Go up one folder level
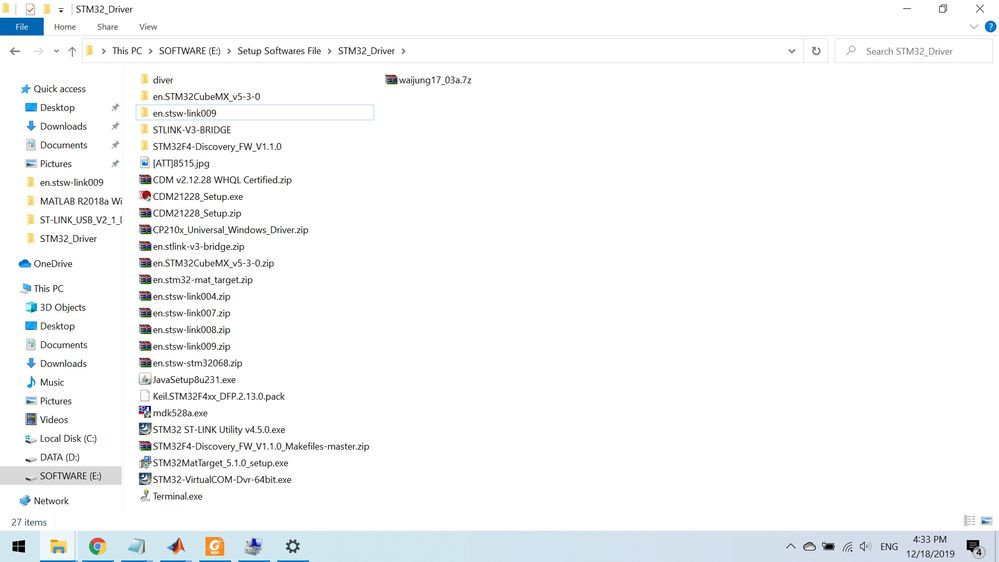999x562 pixels. click(x=72, y=51)
